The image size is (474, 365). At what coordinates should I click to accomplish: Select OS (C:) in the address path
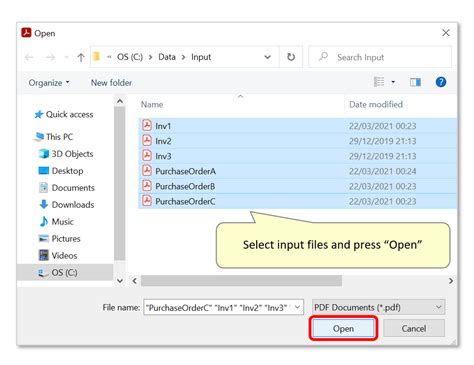click(130, 57)
